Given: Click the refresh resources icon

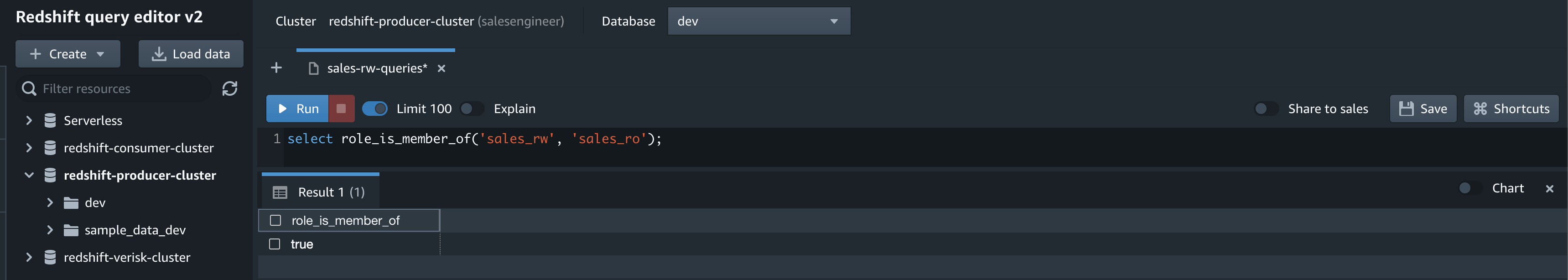Looking at the screenshot, I should [229, 89].
